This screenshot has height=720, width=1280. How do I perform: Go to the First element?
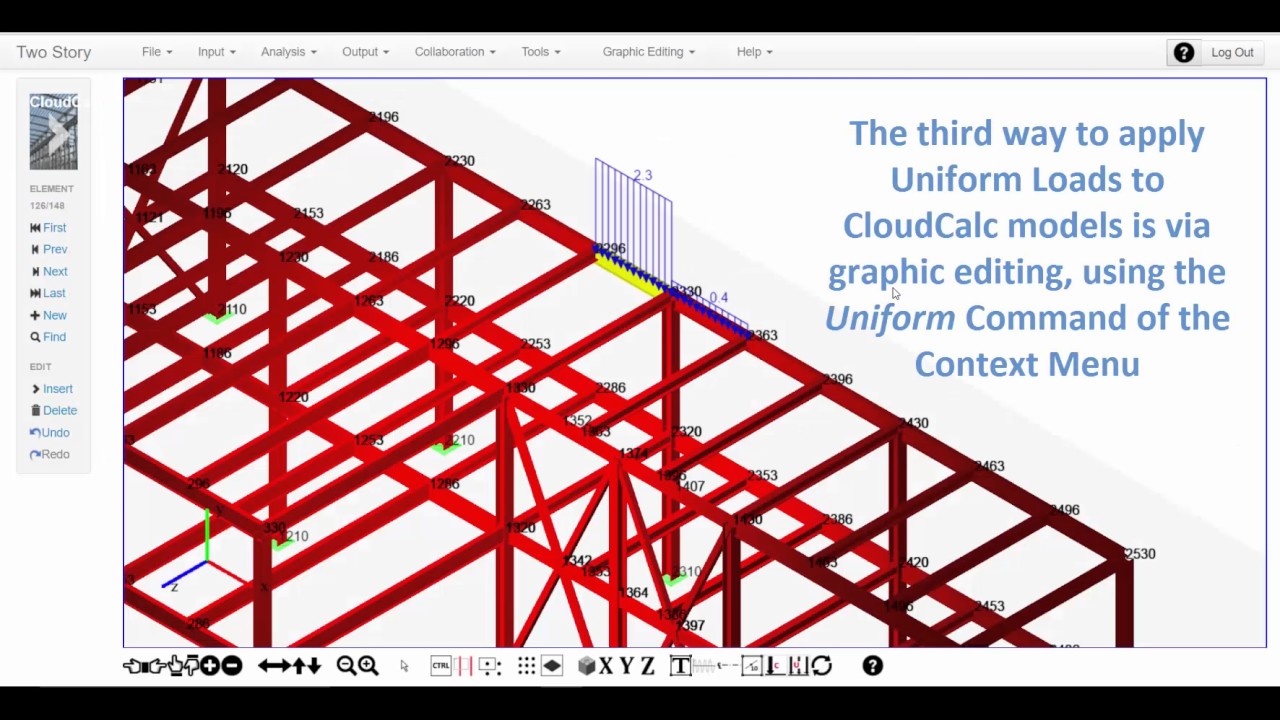pos(48,228)
